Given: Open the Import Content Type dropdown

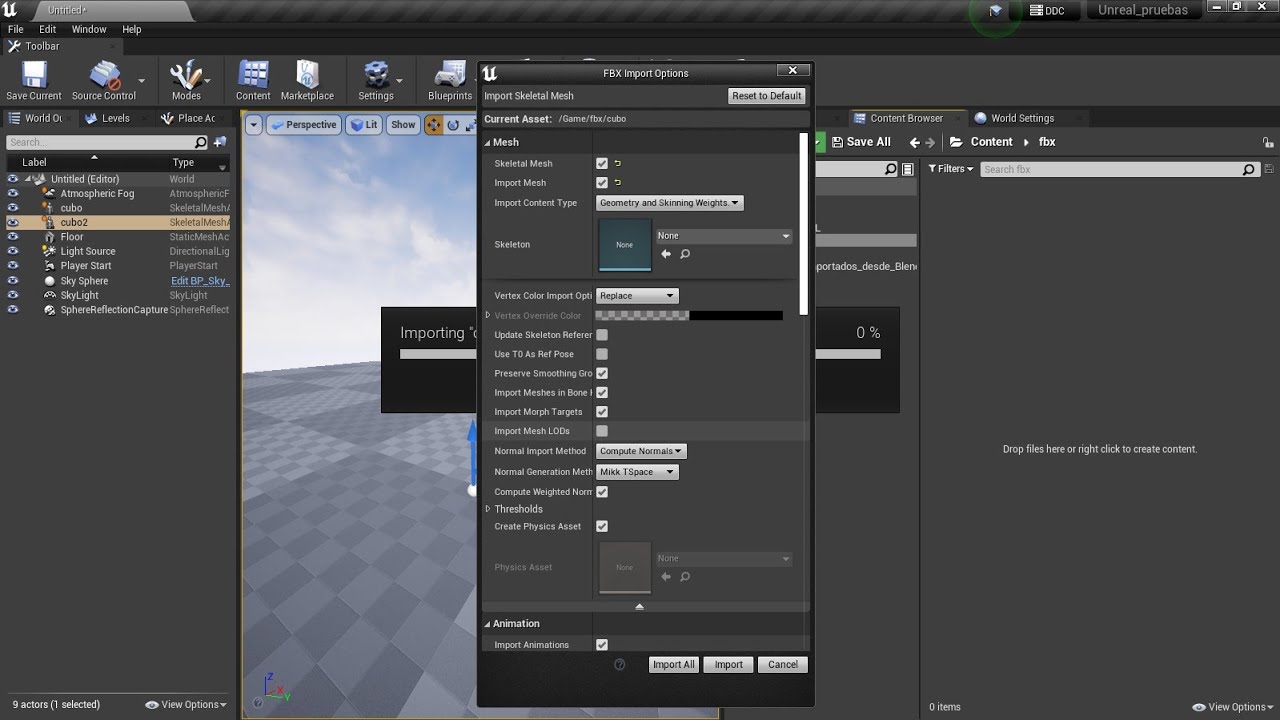Looking at the screenshot, I should point(669,203).
